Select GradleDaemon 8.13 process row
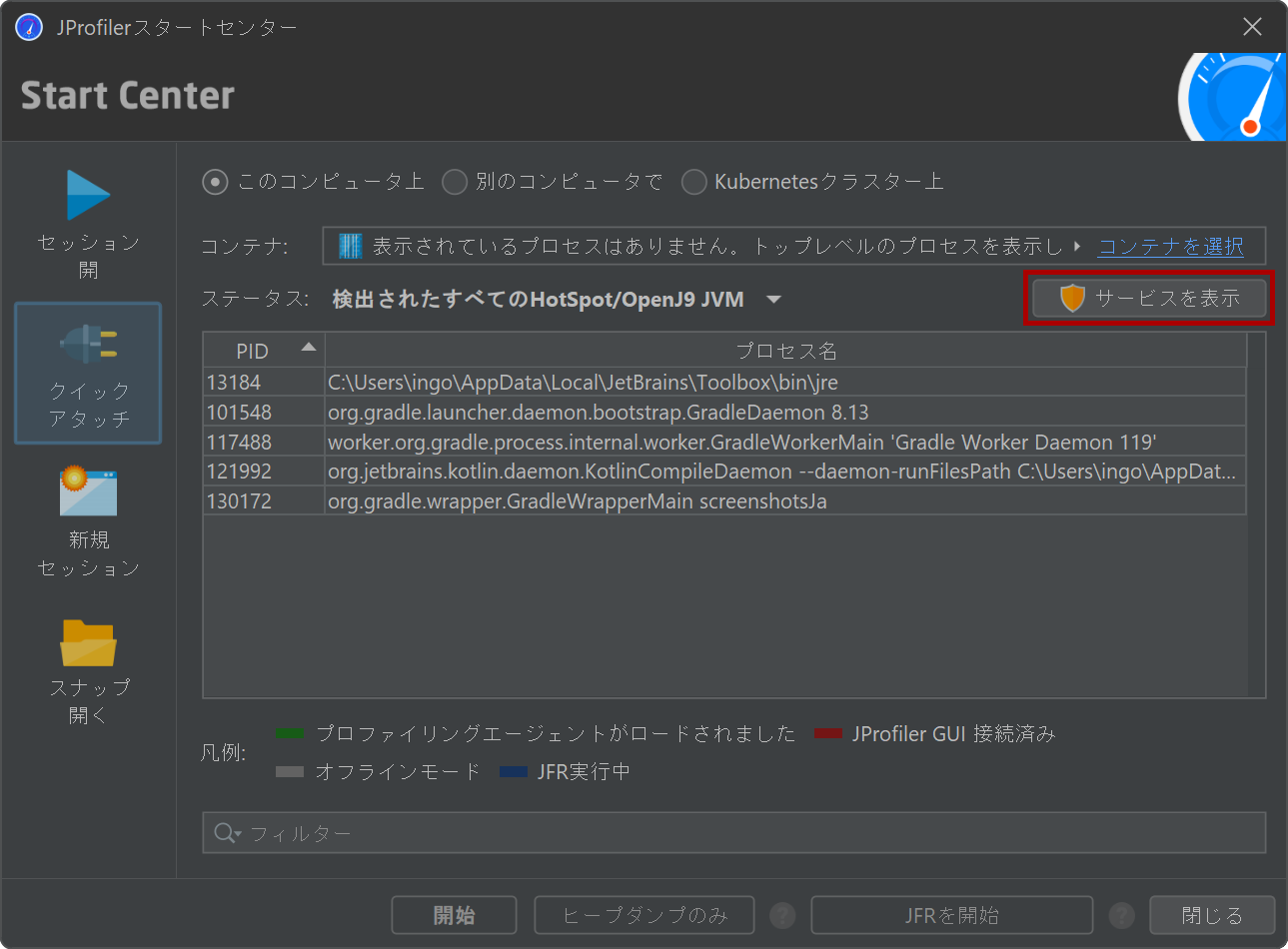Screen dimensions: 1288x949 click(x=724, y=413)
